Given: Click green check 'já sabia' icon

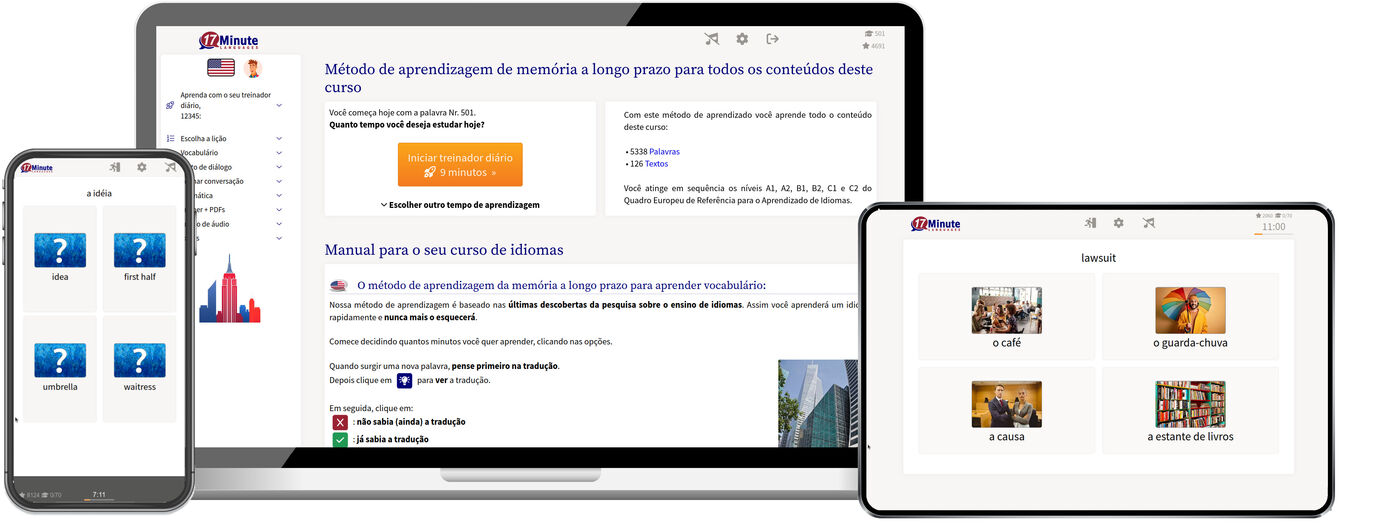Looking at the screenshot, I should point(340,439).
